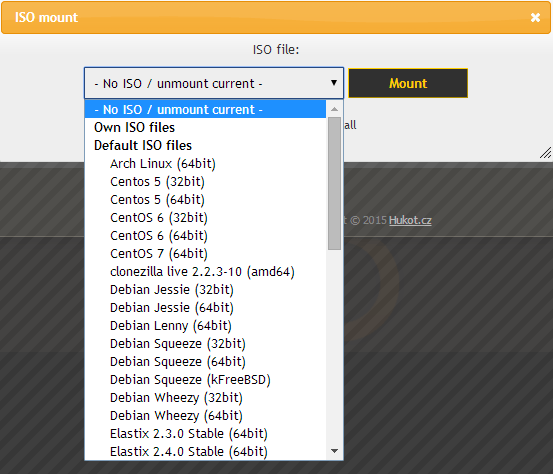Image resolution: width=553 pixels, height=474 pixels.
Task: Select Elastix 2.4.0 Stable (64bit)
Action: 205,451
